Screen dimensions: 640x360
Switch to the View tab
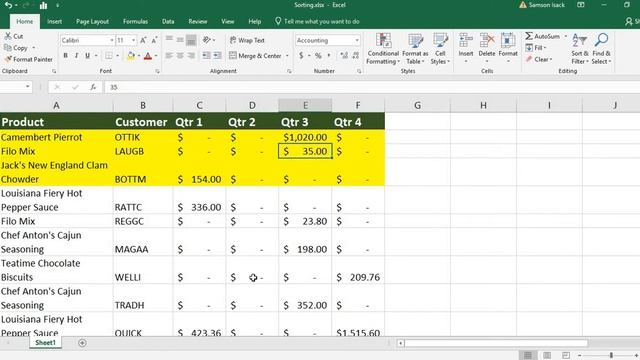[x=227, y=21]
